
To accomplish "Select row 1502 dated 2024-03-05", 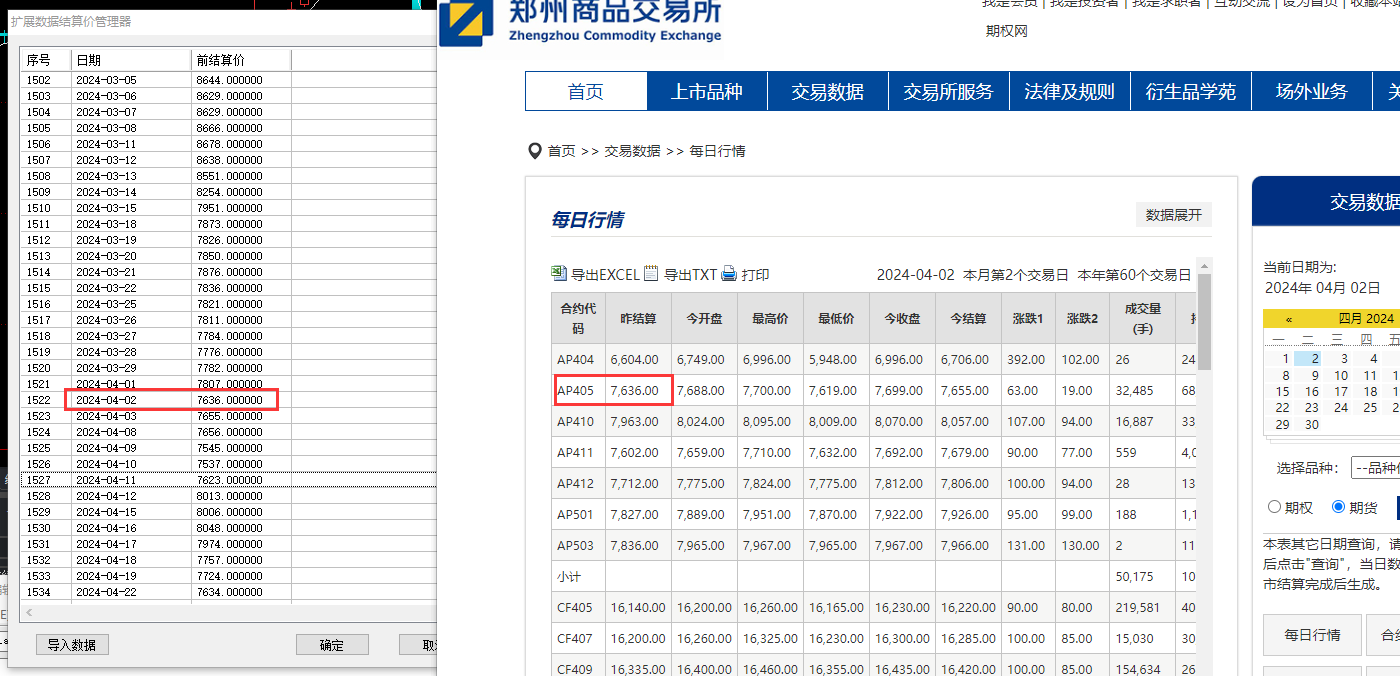I will pos(230,80).
